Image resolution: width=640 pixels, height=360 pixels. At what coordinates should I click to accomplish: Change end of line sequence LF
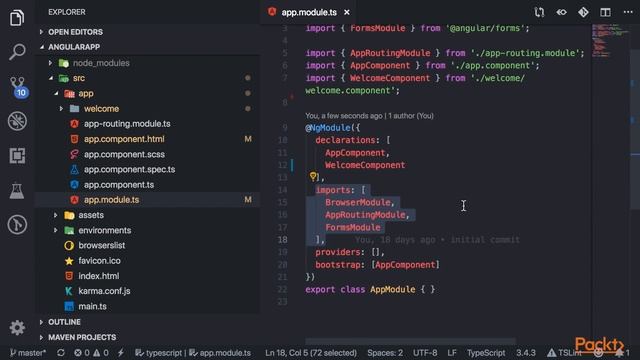pos(452,353)
